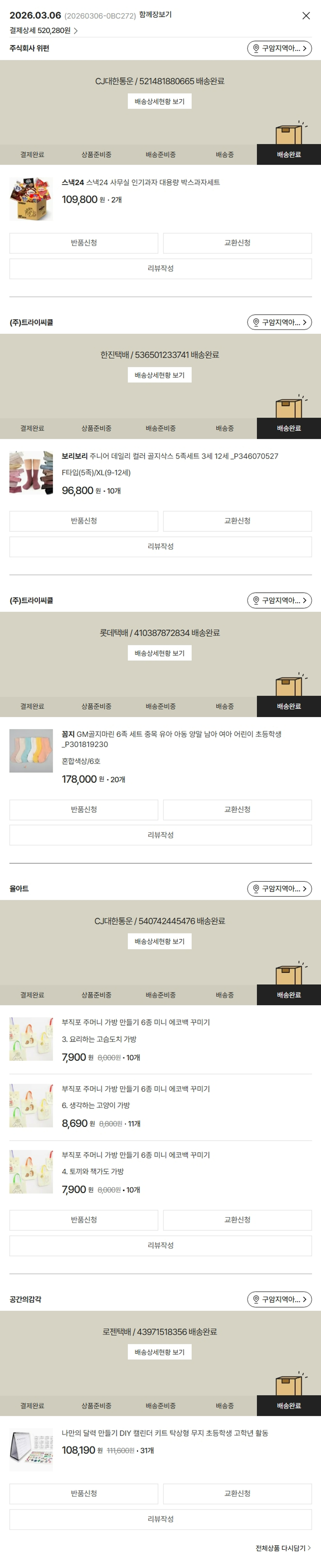Open address dropdown for 올아트 order
Viewport: 321px width, 1568px height.
pyautogui.click(x=279, y=888)
